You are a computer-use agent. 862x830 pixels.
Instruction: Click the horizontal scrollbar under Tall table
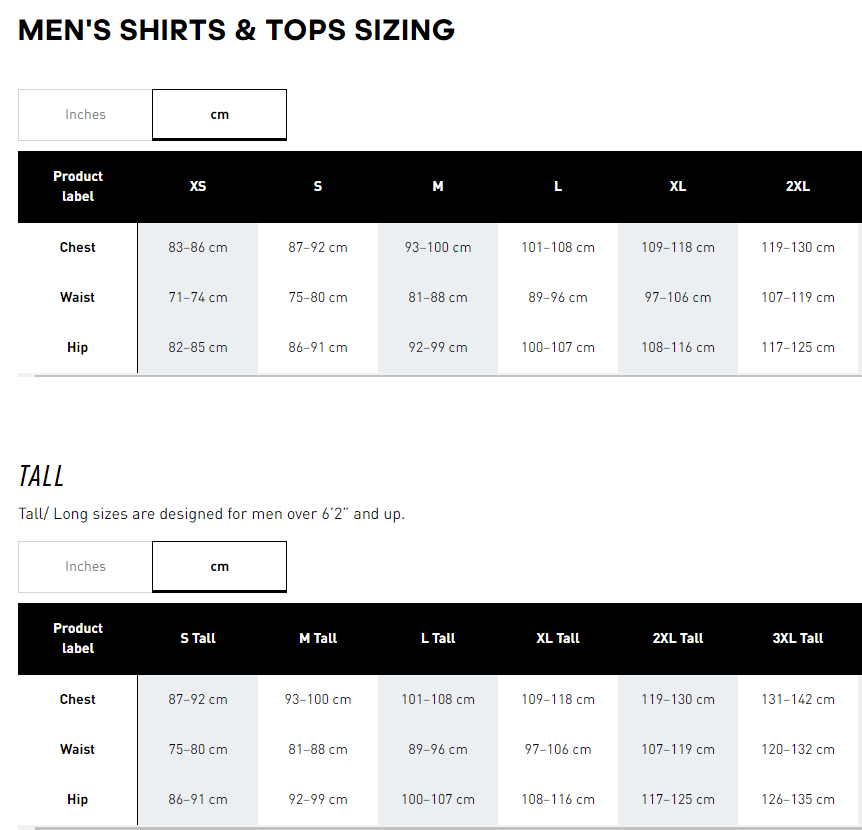click(x=448, y=827)
